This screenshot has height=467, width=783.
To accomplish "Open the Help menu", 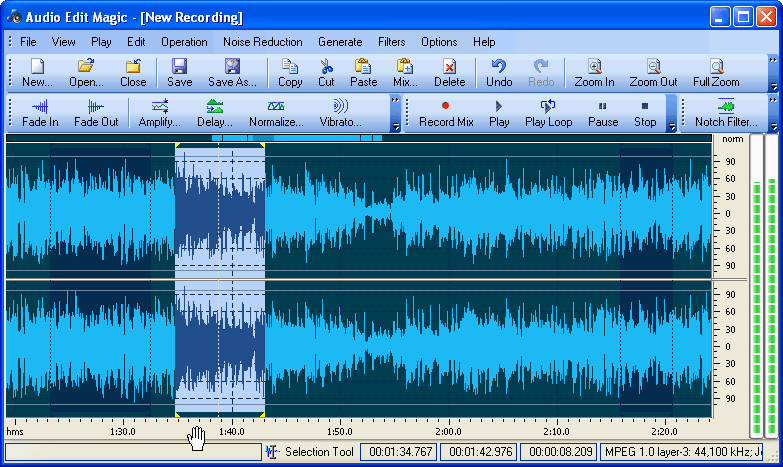I will pos(484,42).
